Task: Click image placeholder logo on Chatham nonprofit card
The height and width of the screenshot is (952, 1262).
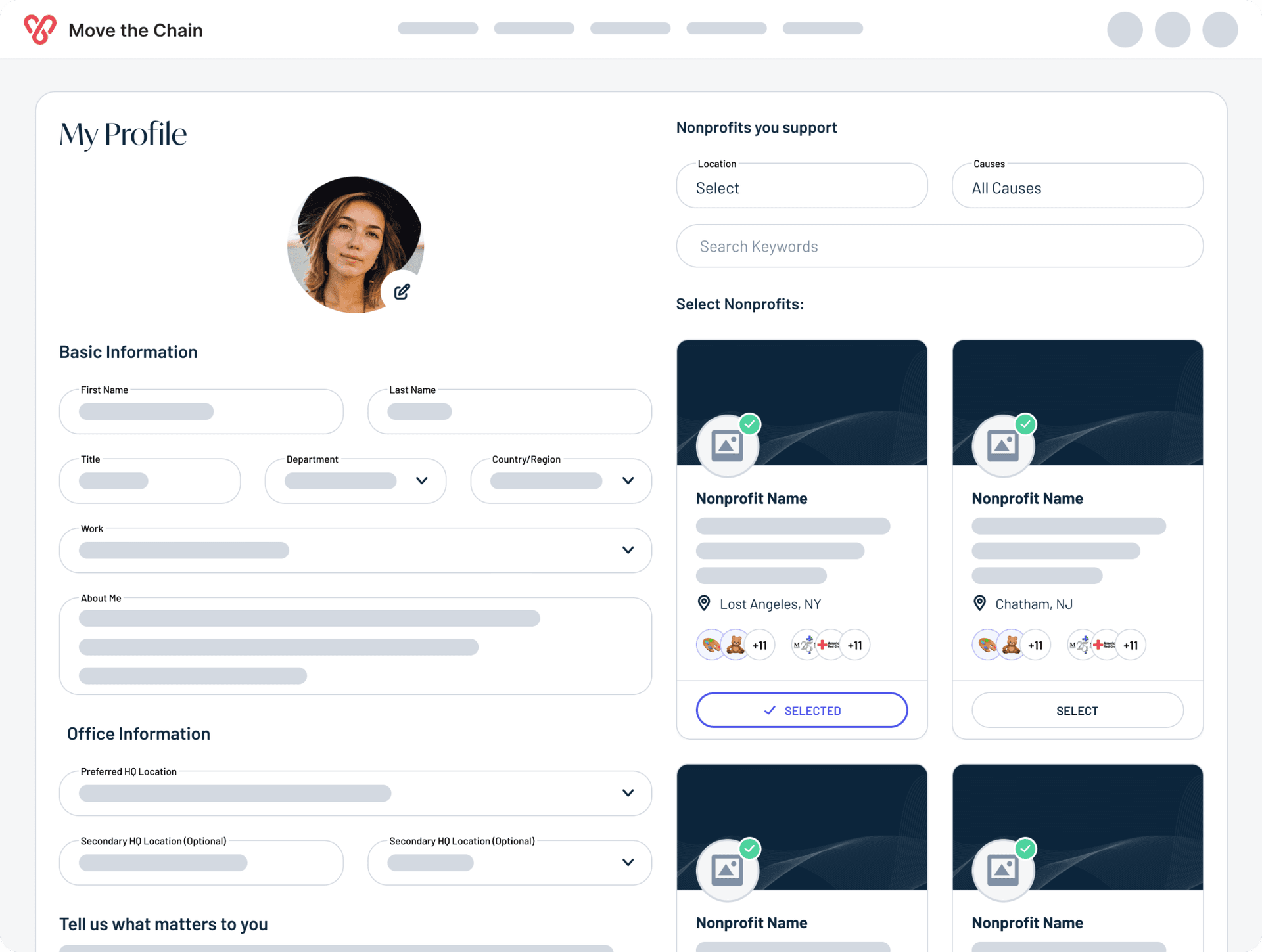Action: [1003, 445]
